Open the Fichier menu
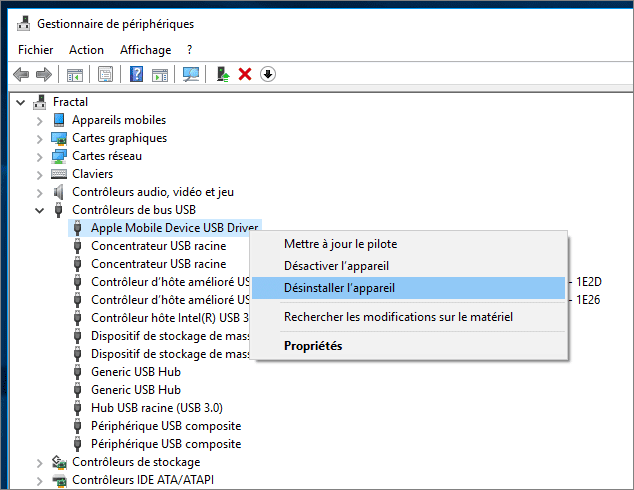The width and height of the screenshot is (634, 490). (36, 50)
